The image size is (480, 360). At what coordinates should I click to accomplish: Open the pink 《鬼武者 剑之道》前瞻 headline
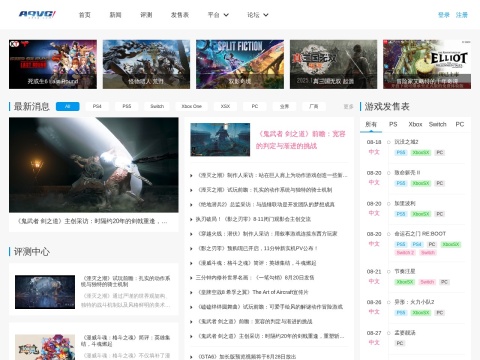click(x=301, y=140)
